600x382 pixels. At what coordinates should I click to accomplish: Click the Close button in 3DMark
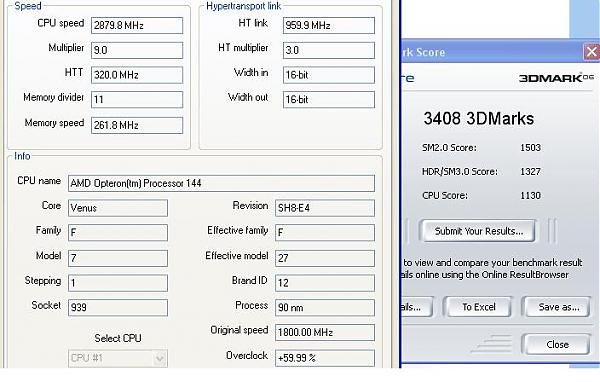(x=557, y=344)
